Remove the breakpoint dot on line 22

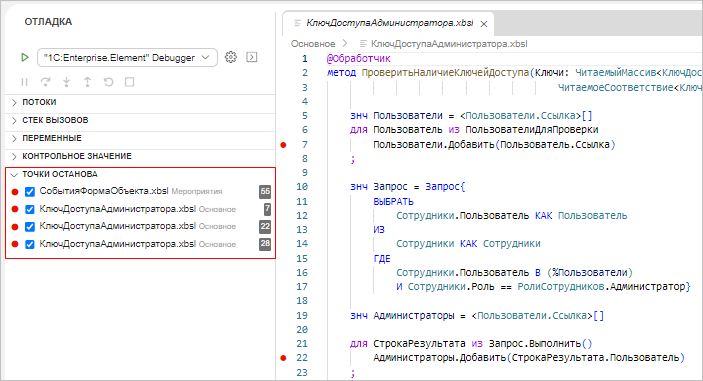click(x=283, y=358)
